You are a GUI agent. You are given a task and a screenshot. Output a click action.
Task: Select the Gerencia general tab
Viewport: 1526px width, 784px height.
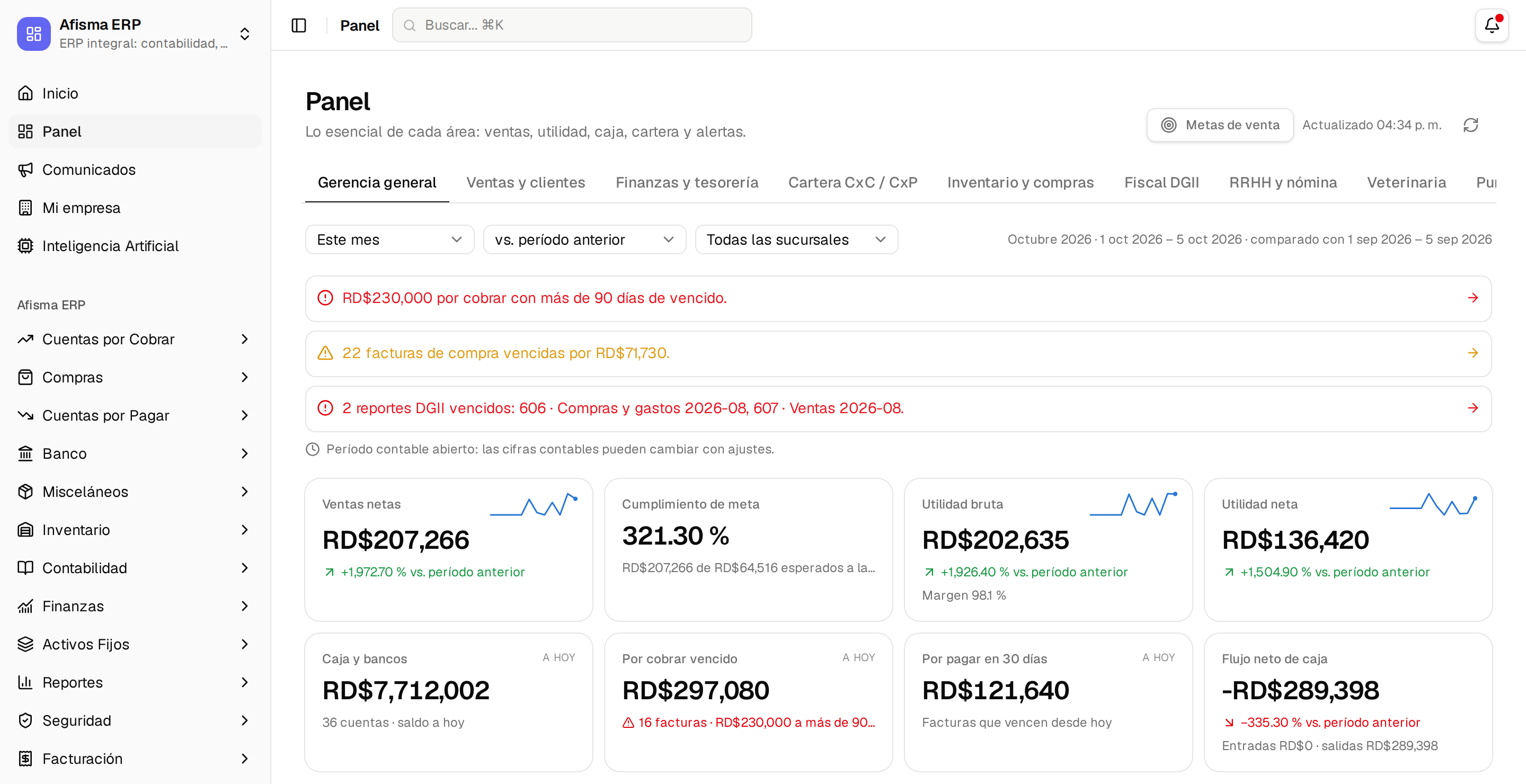[x=377, y=182]
